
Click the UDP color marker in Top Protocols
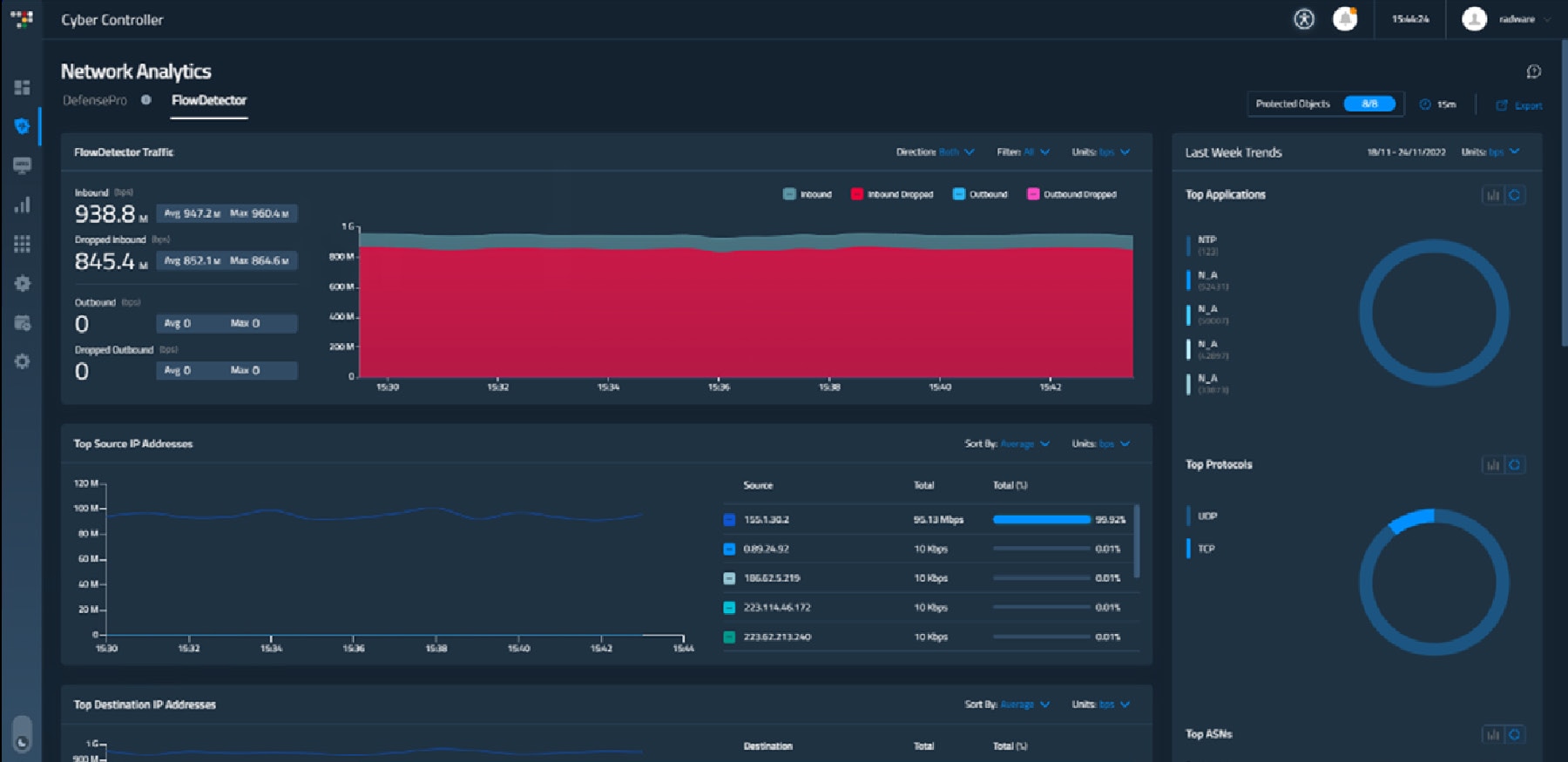point(1188,516)
